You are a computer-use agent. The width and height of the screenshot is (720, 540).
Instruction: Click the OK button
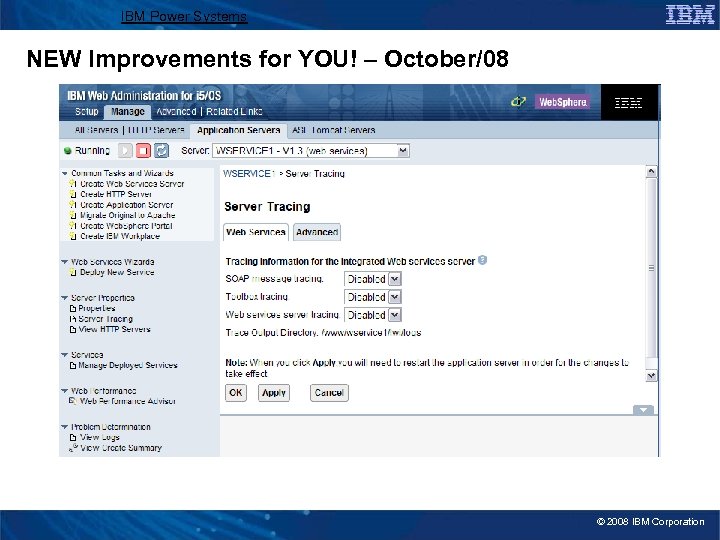pos(236,393)
